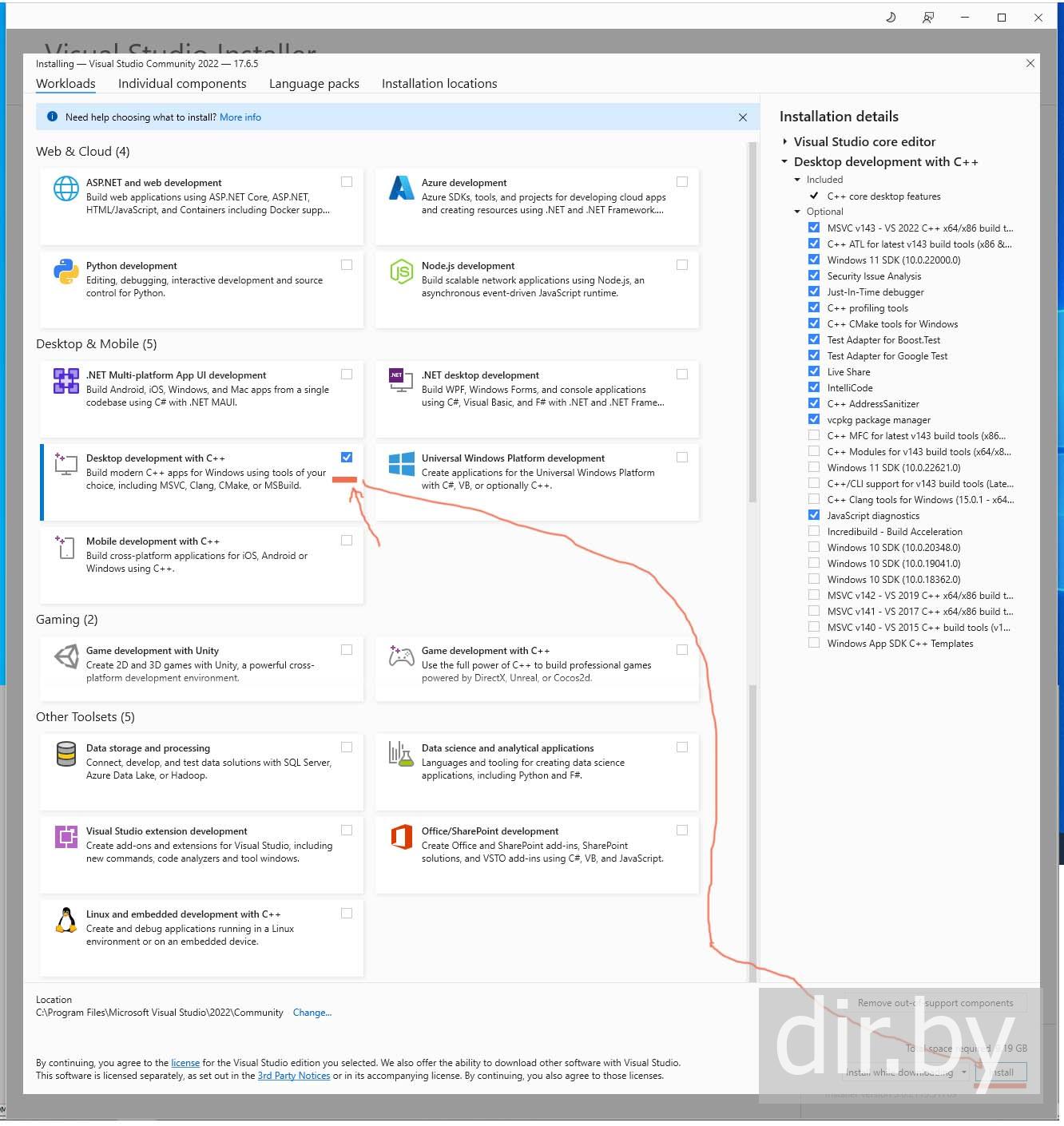Click the Office/SharePoint development icon
This screenshot has height=1126, width=1064.
coord(401,837)
